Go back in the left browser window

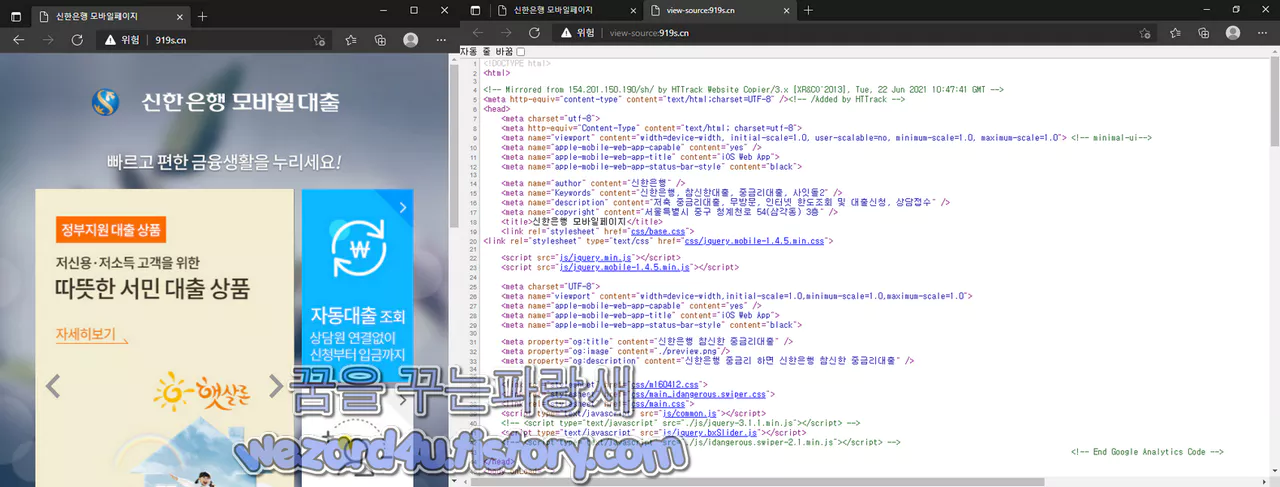point(19,40)
